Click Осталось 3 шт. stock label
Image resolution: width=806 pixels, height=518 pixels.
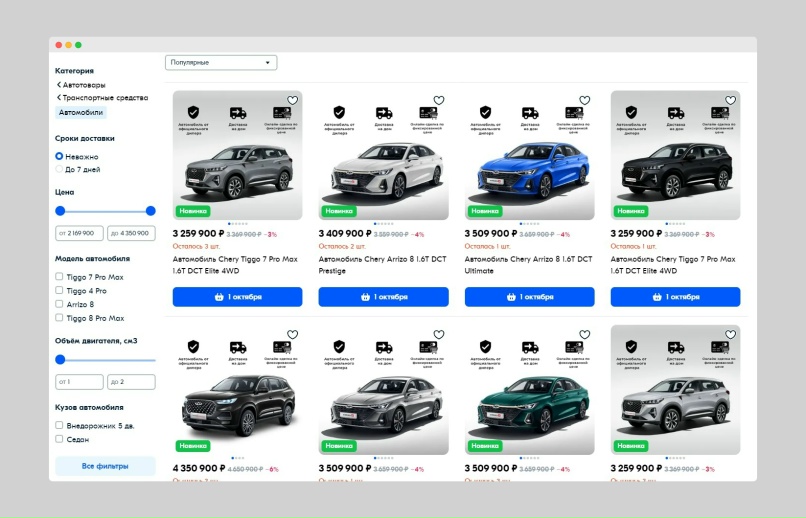point(196,246)
